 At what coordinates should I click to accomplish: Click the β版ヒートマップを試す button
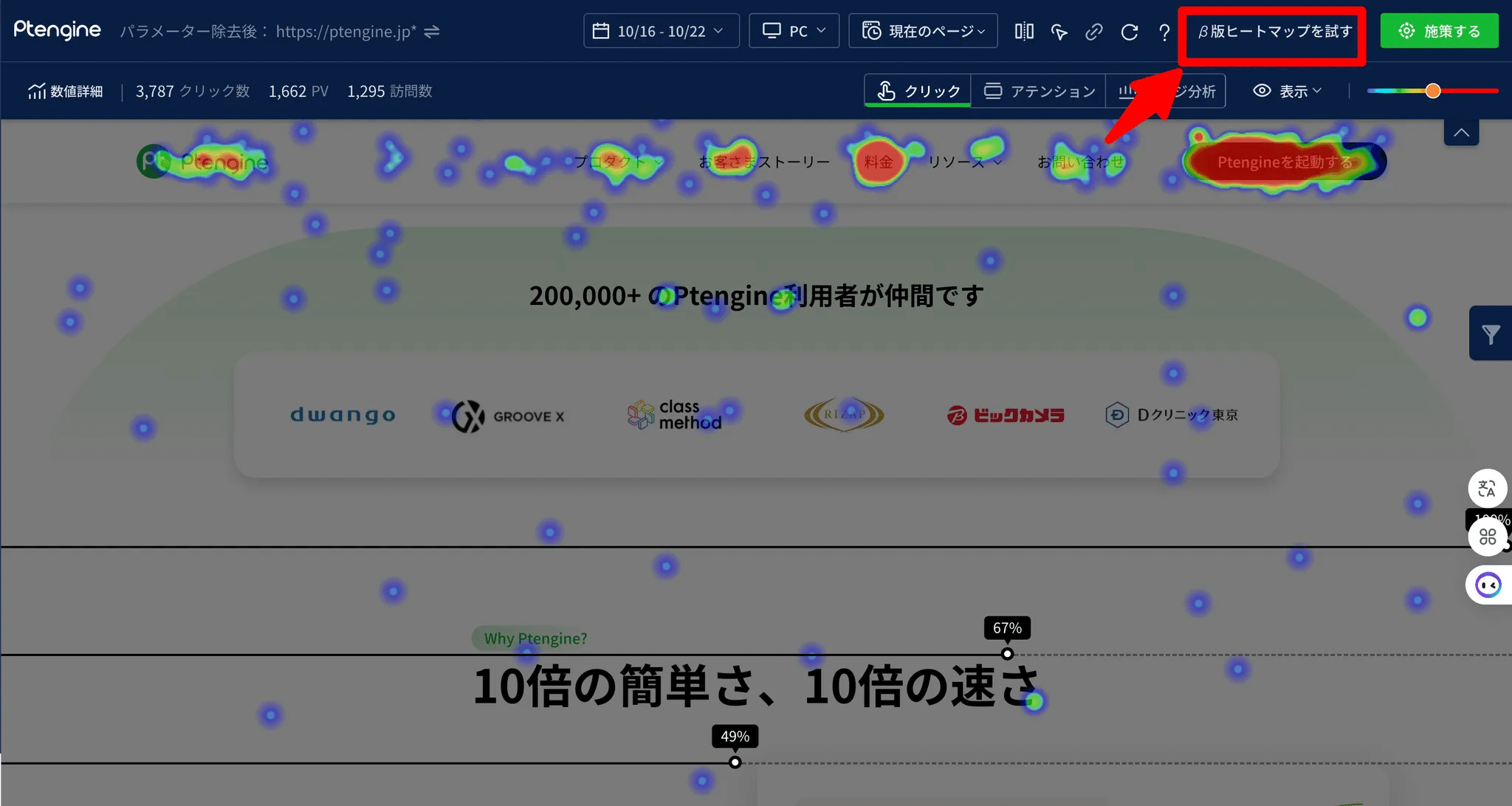click(1272, 35)
